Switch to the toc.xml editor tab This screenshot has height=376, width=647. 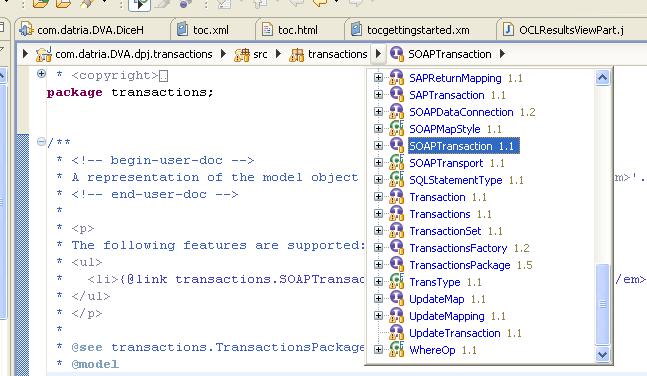click(210, 30)
